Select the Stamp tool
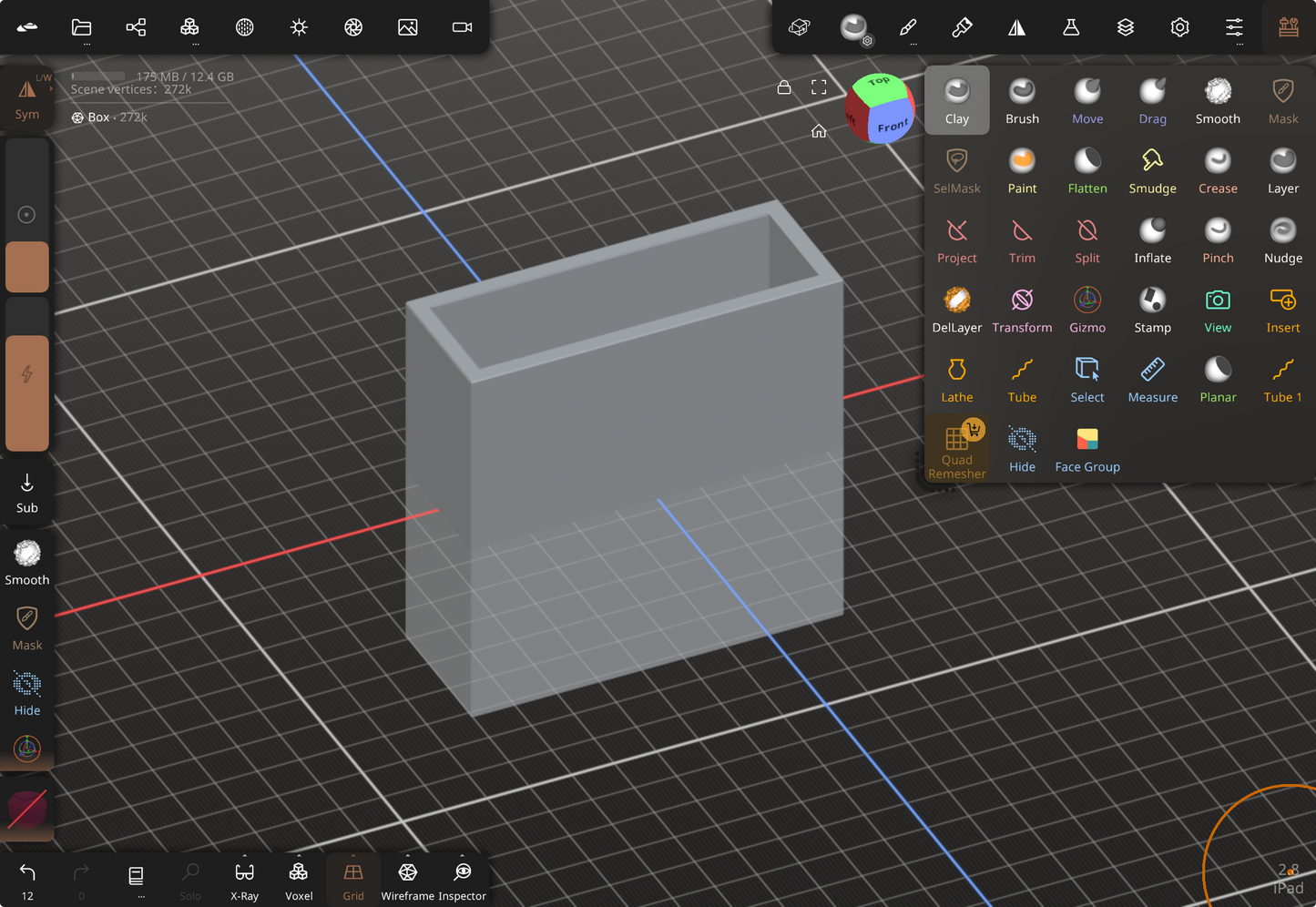 pyautogui.click(x=1152, y=310)
